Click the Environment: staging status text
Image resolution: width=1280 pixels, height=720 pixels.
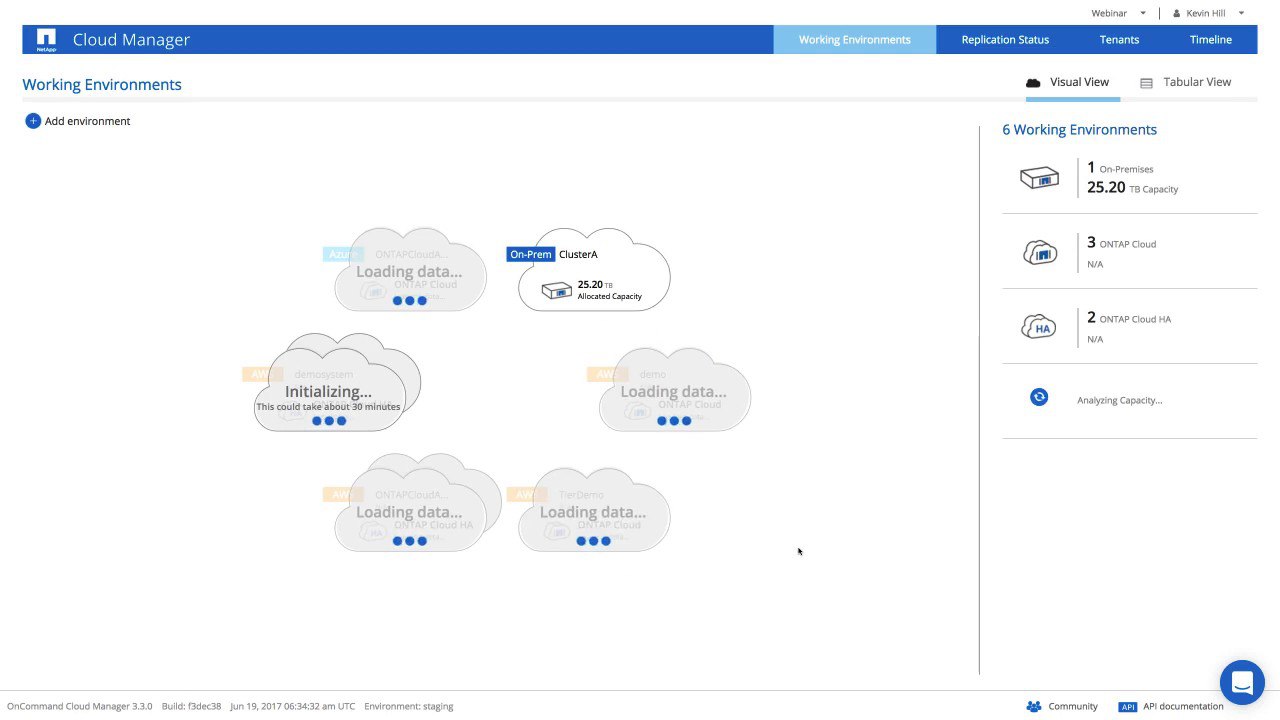click(409, 706)
